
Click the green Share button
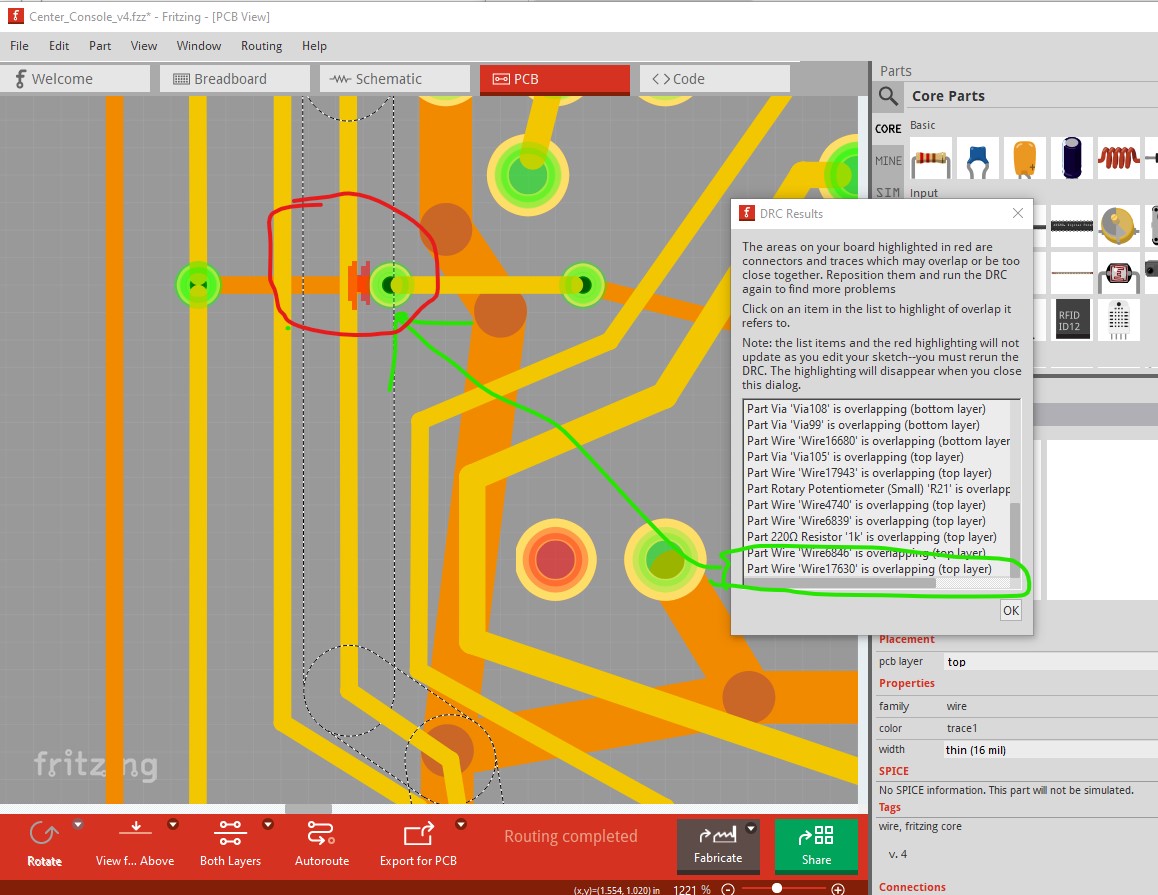pyautogui.click(x=816, y=845)
